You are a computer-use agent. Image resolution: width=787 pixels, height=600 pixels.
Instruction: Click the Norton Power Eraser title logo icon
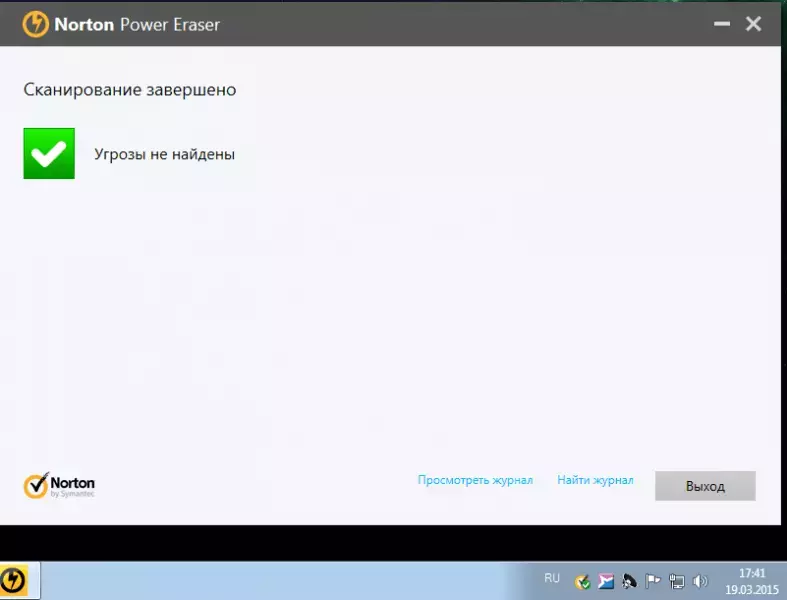pos(36,24)
